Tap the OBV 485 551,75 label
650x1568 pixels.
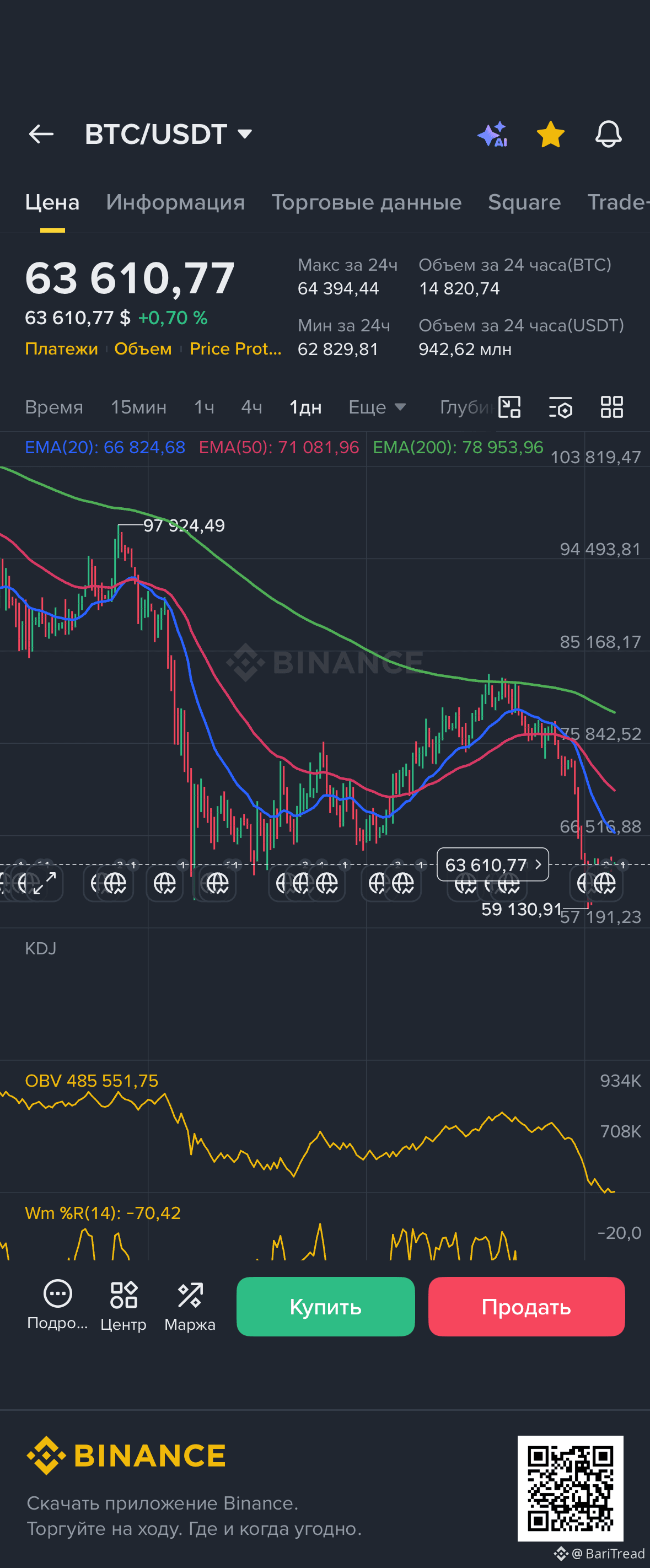tap(92, 1081)
